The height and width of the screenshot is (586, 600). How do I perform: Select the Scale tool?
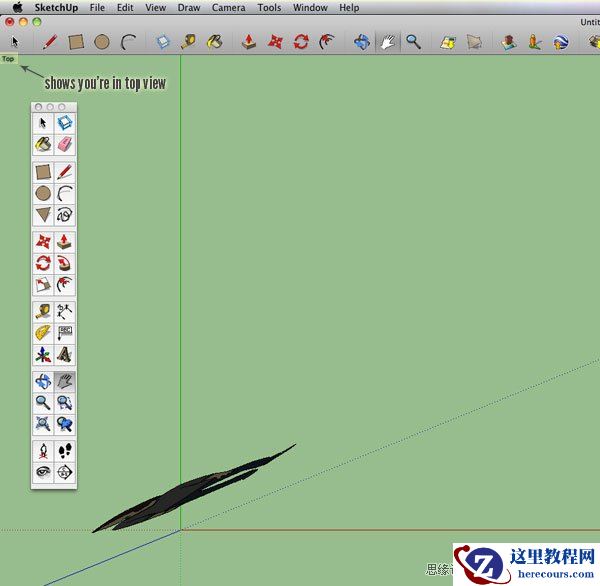point(43,285)
